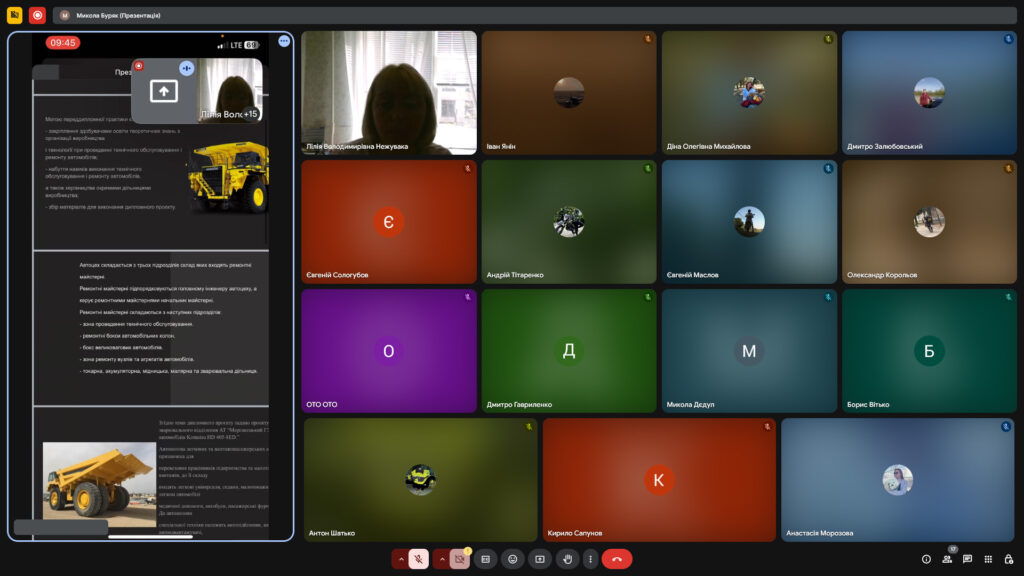Expand the audio settings chevron
This screenshot has height=576, width=1024.
[x=401, y=559]
